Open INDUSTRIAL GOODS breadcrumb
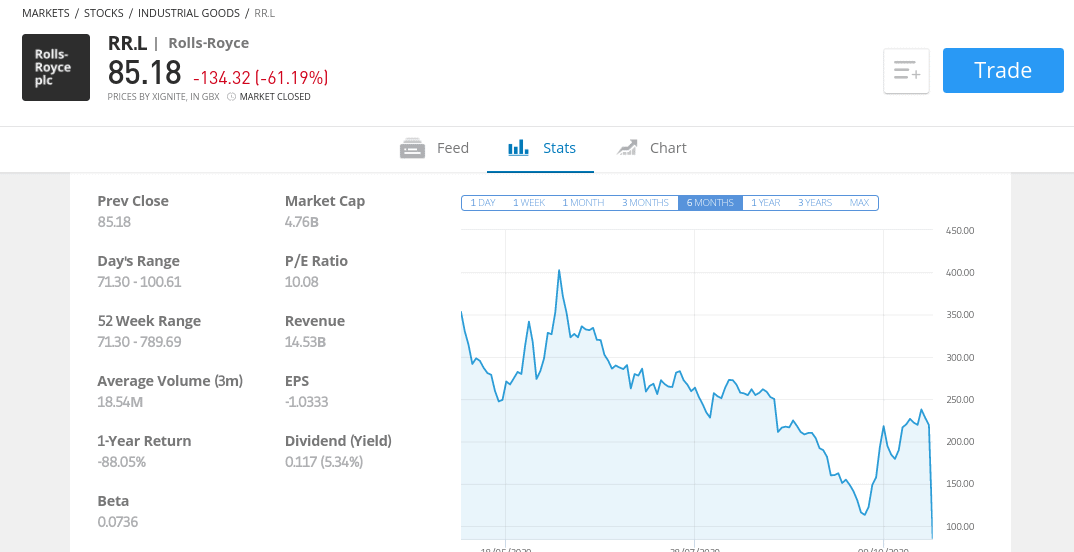Image resolution: width=1074 pixels, height=552 pixels. tap(189, 13)
